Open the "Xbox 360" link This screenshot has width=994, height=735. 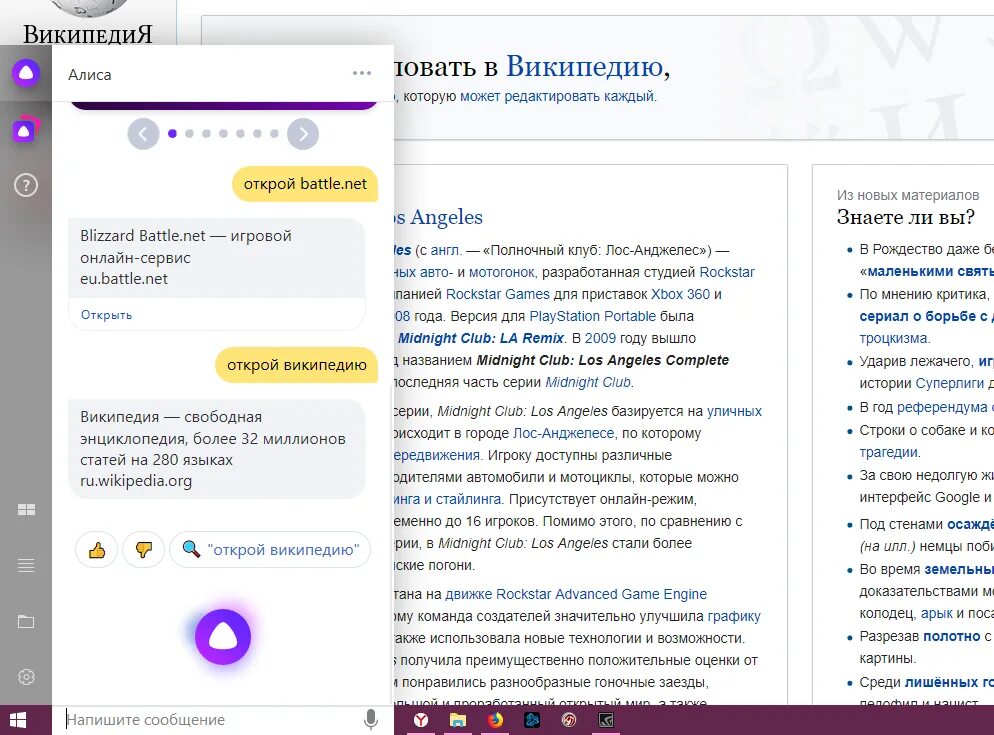(x=680, y=294)
